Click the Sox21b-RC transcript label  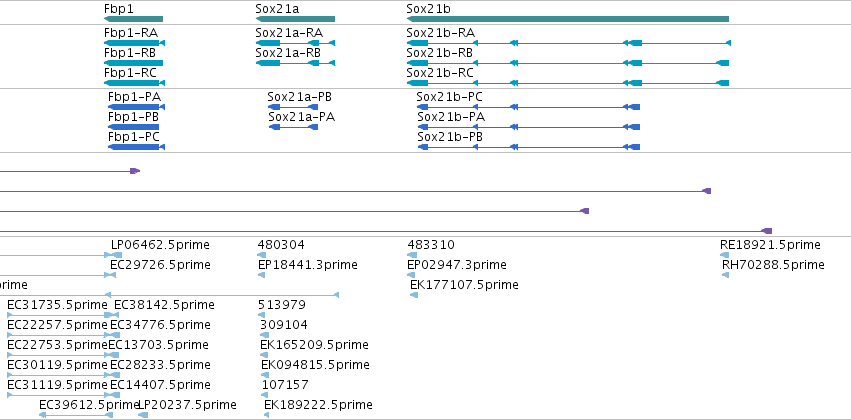(x=440, y=73)
